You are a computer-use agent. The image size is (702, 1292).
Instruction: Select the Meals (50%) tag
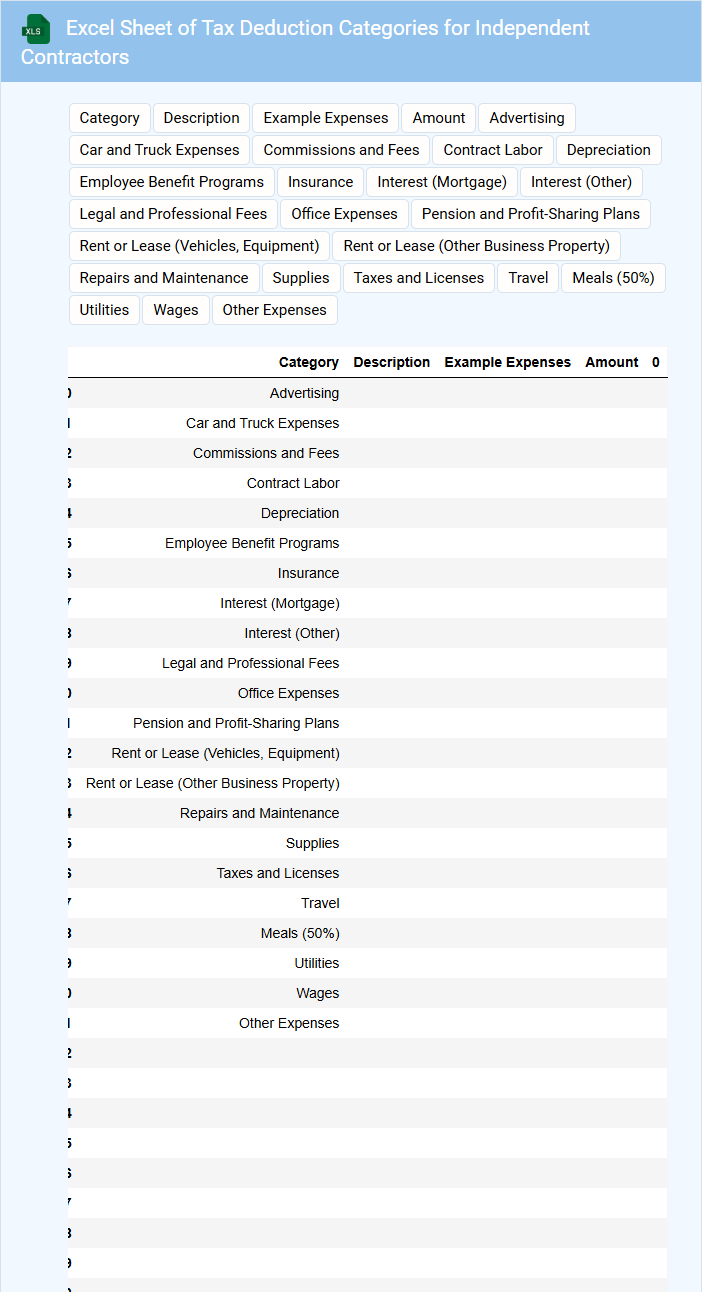pos(614,278)
